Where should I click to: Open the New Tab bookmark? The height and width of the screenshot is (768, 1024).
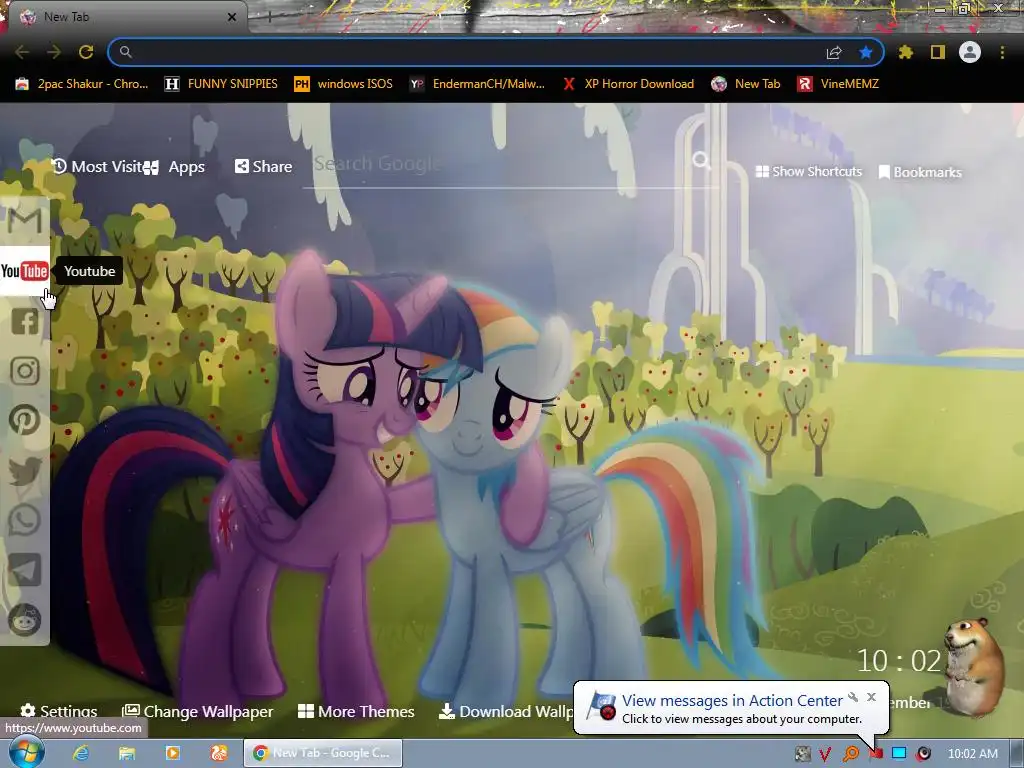tap(746, 84)
